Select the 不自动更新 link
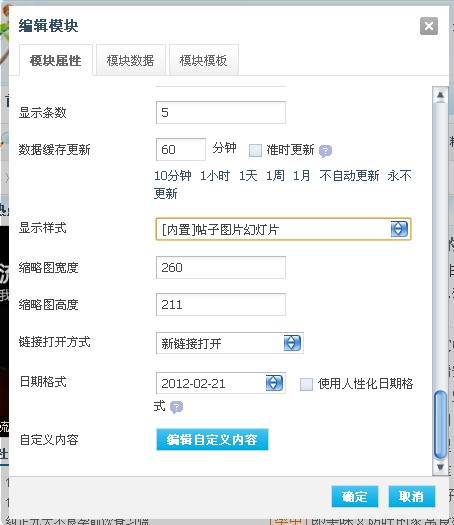This screenshot has width=454, height=525. point(349,176)
